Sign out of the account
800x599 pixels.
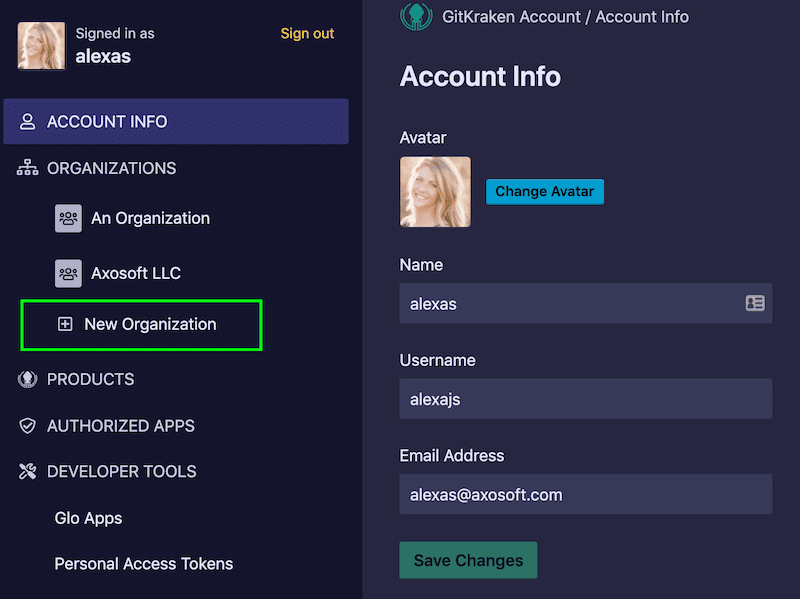coord(307,34)
